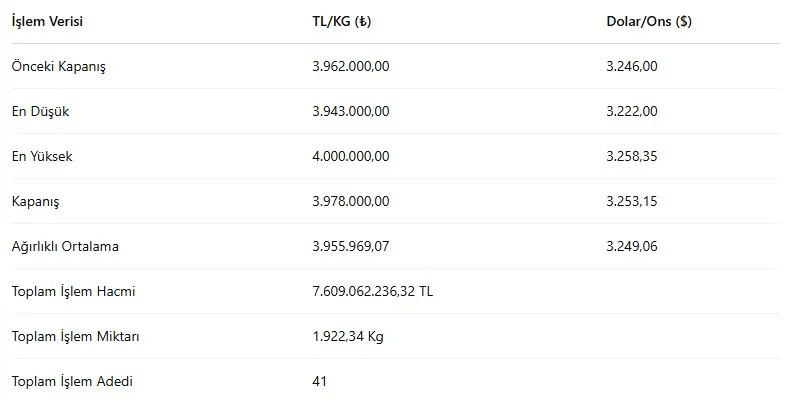Viewport: 796px width, 408px height.
Task: Click the En Düşük row label
Action: click(41, 112)
